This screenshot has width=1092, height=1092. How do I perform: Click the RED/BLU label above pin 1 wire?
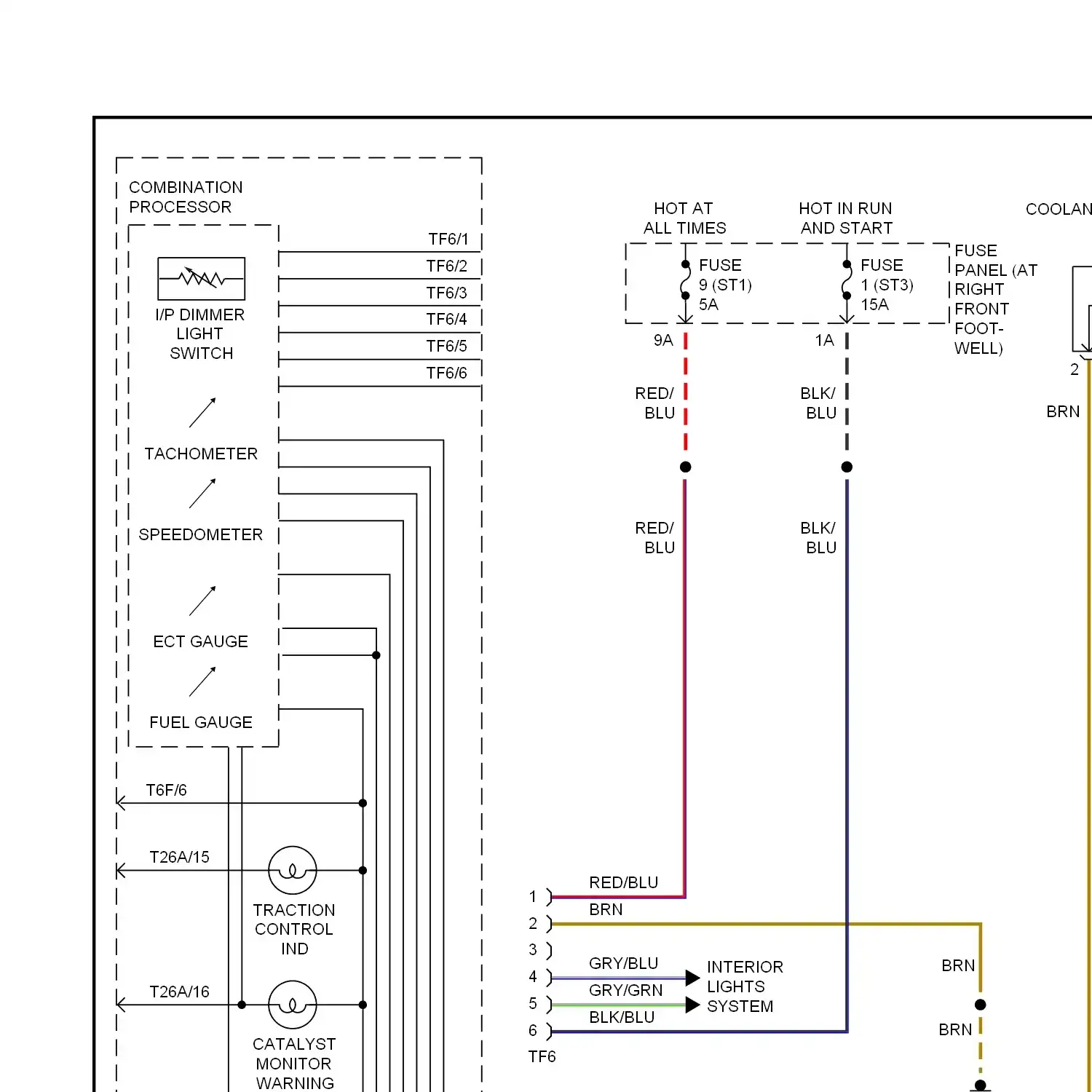[x=623, y=882]
